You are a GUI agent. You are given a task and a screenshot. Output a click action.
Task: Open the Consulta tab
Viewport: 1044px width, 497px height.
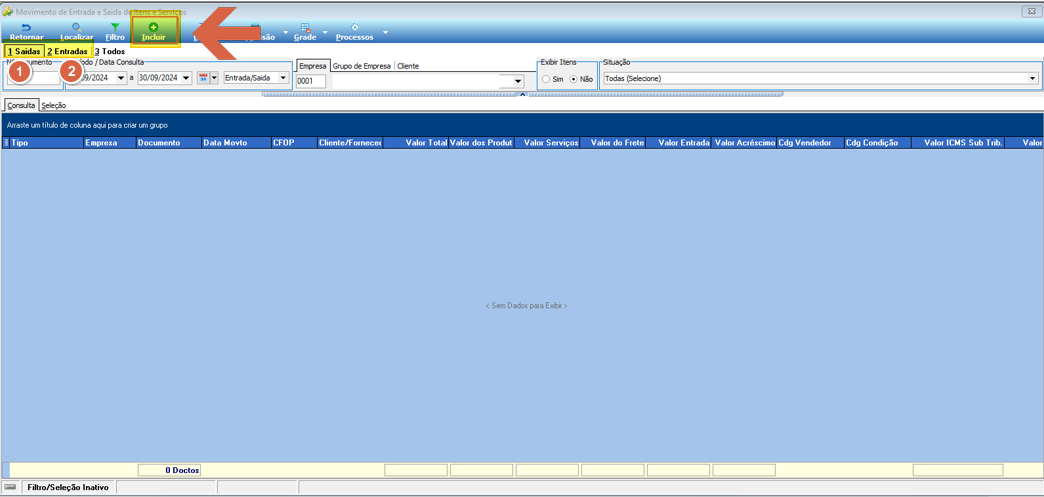pyautogui.click(x=21, y=105)
